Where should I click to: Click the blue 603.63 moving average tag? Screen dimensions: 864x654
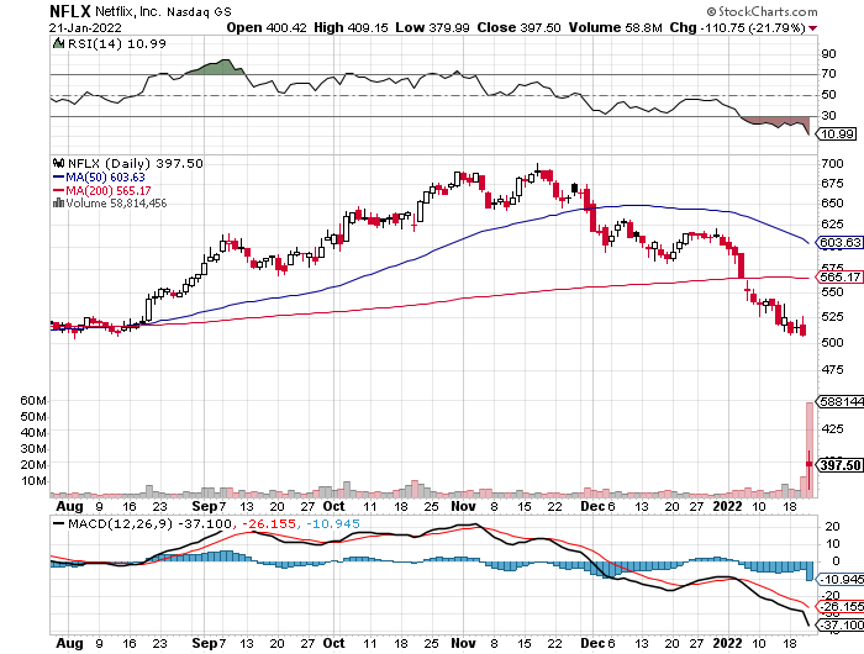coord(839,242)
